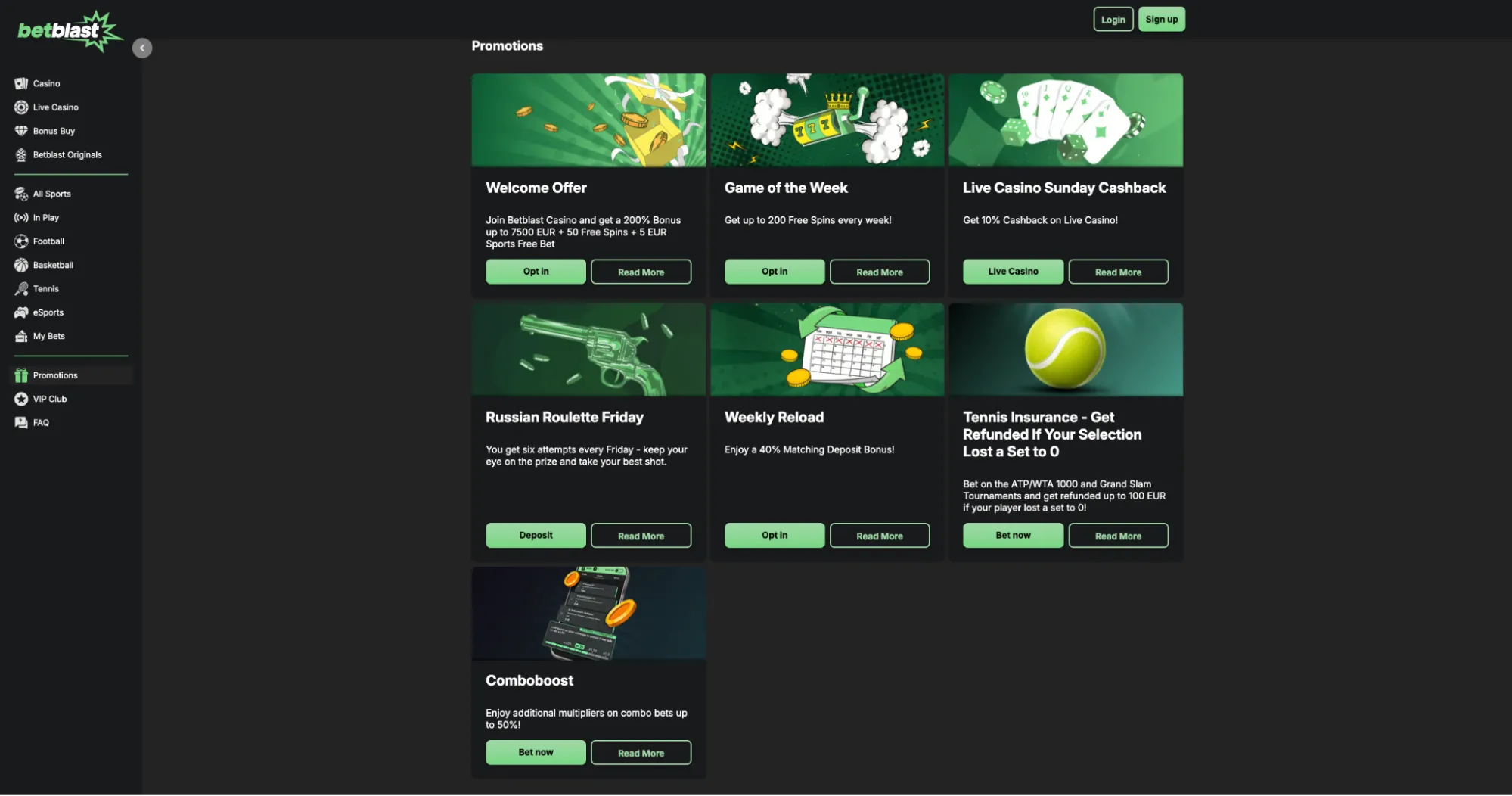Collapse the sidebar with the arrow button
1512x796 pixels.
142,48
